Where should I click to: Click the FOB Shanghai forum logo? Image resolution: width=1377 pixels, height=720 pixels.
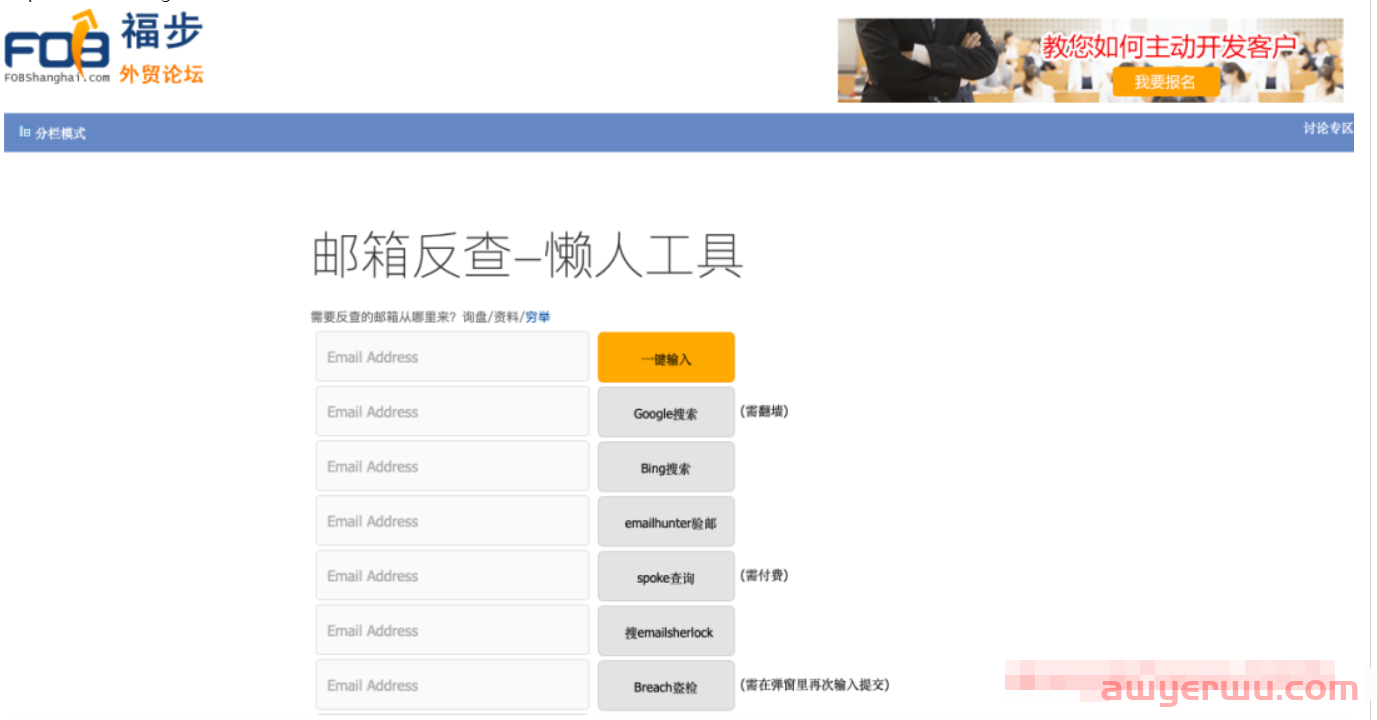pyautogui.click(x=104, y=48)
